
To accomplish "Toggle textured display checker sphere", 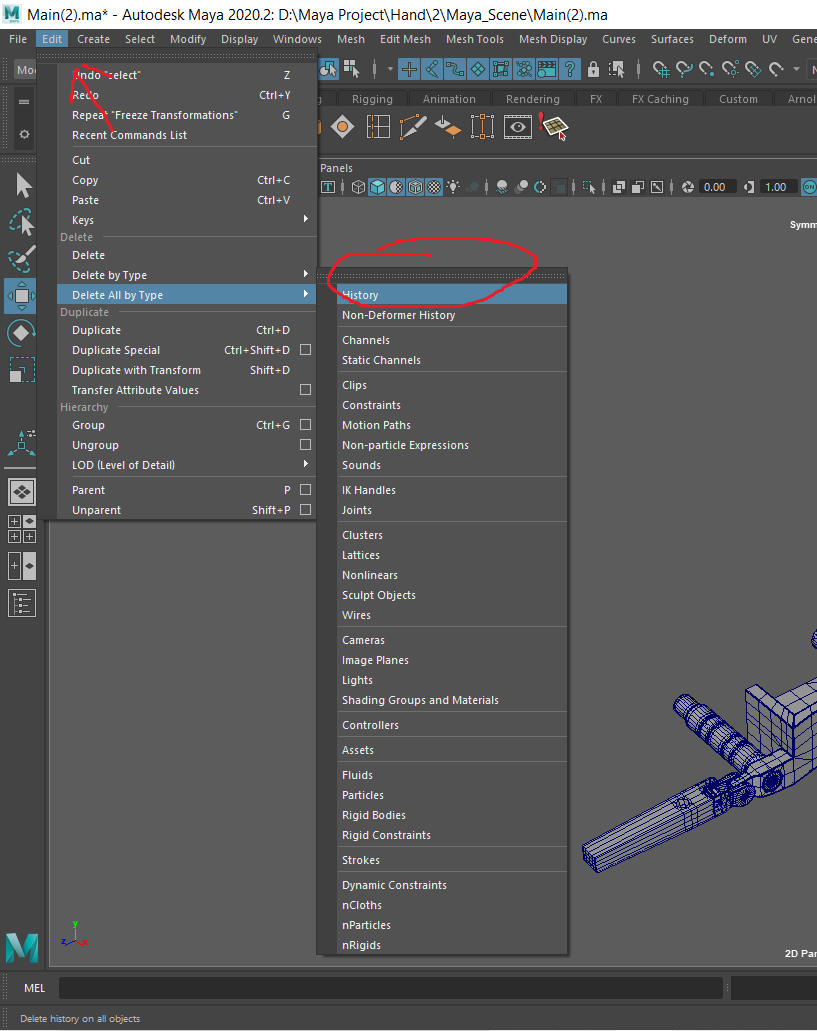I will pos(434,187).
